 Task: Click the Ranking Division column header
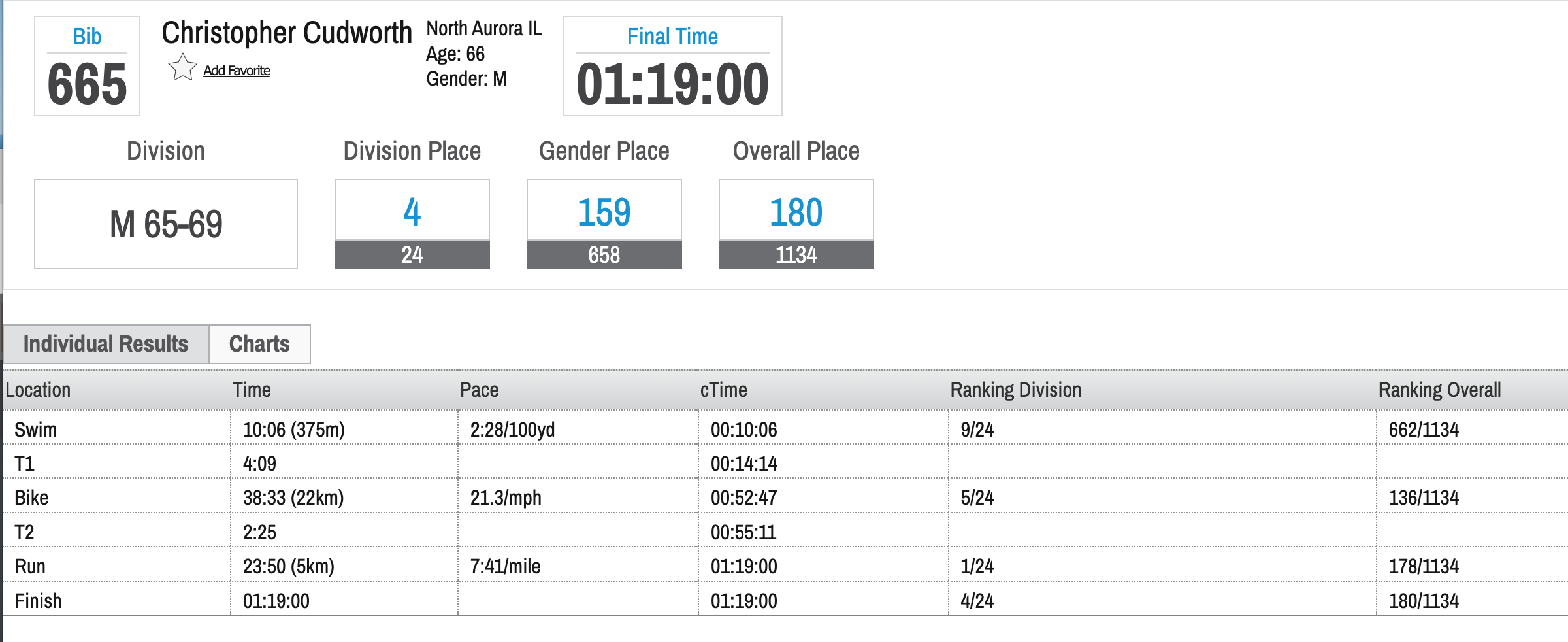point(1015,390)
